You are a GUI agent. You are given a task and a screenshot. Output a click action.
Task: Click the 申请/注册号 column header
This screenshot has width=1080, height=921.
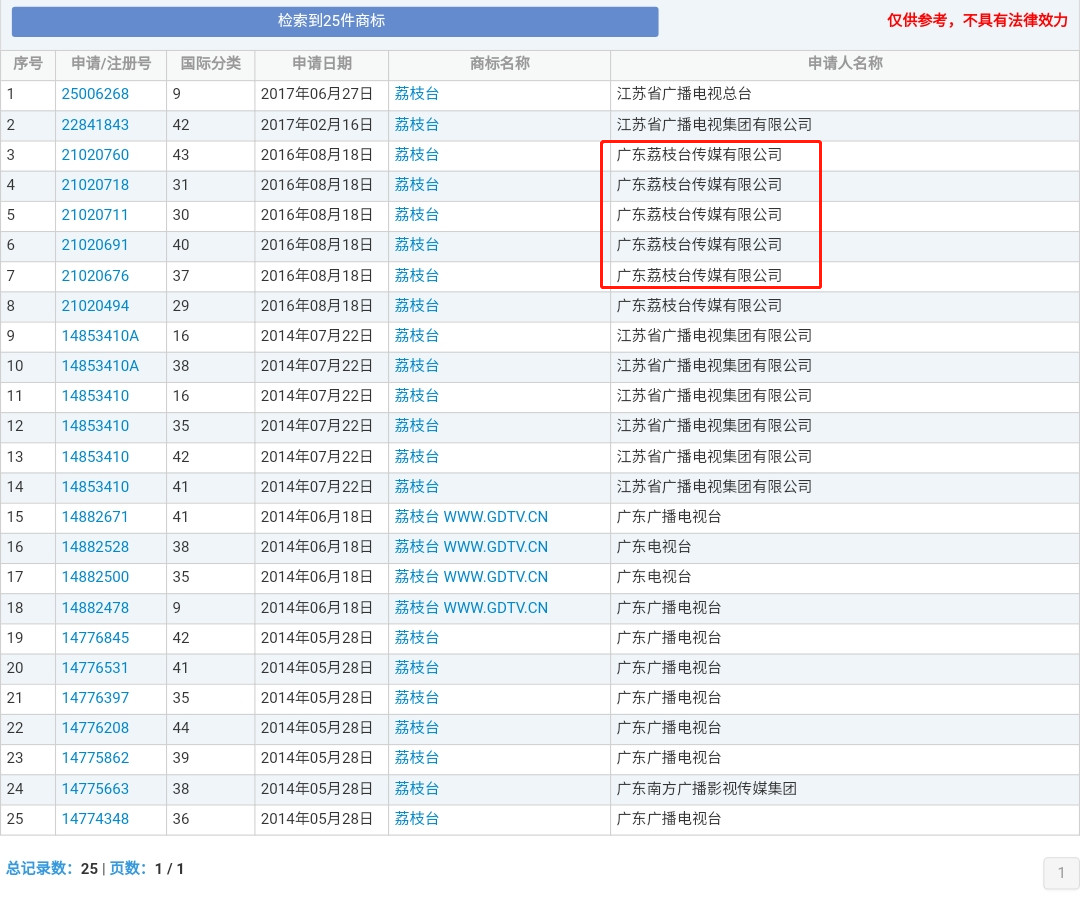tap(111, 63)
